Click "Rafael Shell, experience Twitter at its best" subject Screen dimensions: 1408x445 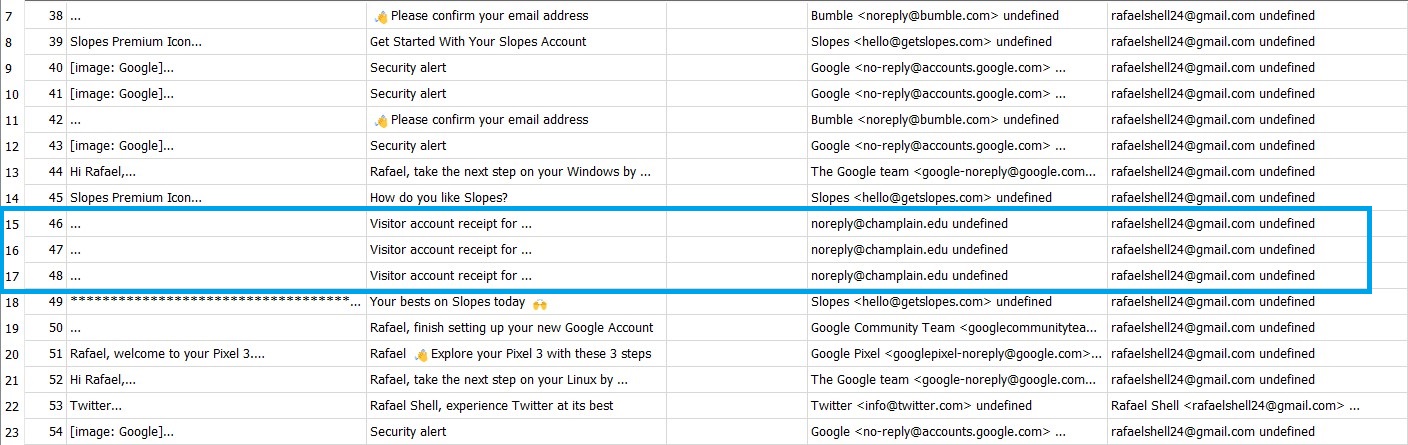pyautogui.click(x=491, y=406)
